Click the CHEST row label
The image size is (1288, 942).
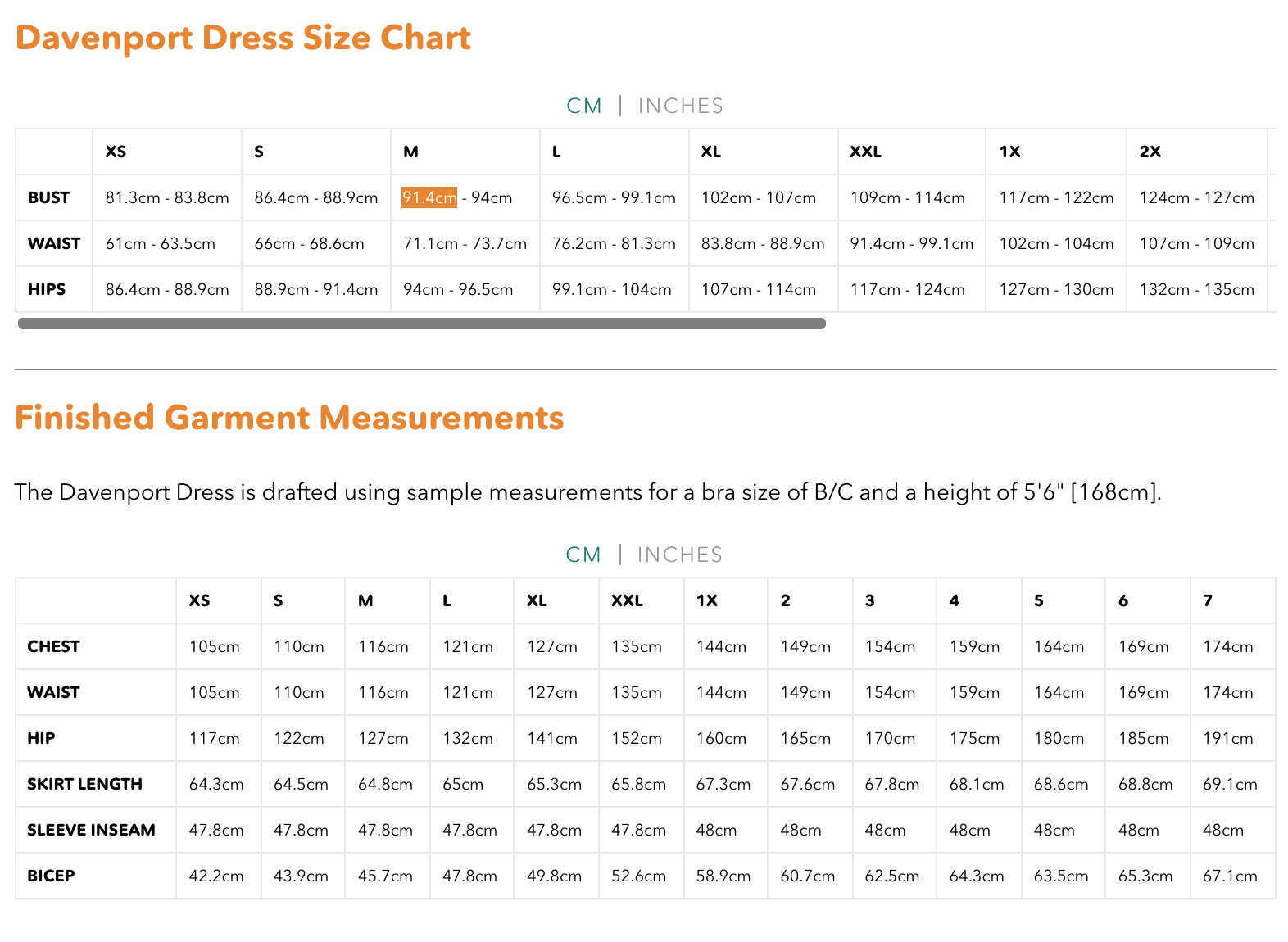53,646
